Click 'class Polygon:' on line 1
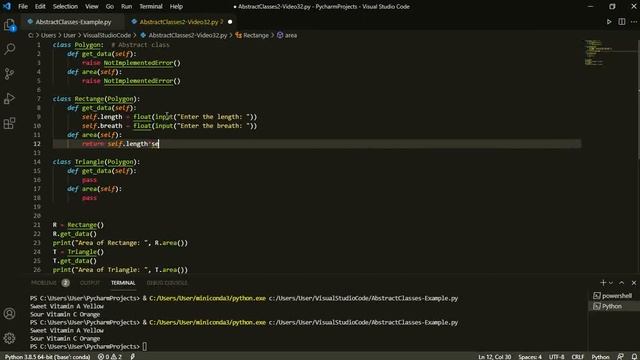Viewport: 640px width, 360px height. click(x=78, y=45)
